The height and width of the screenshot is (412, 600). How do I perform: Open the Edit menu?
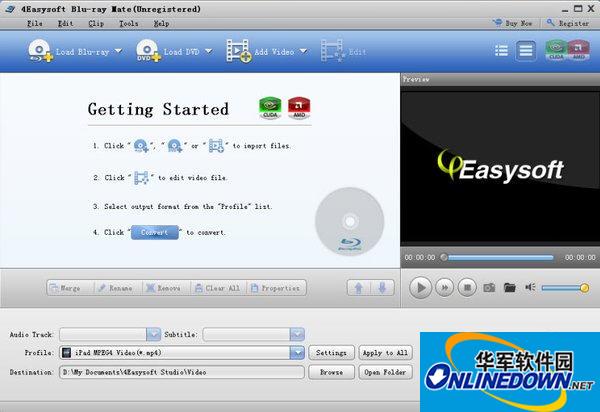pos(65,23)
